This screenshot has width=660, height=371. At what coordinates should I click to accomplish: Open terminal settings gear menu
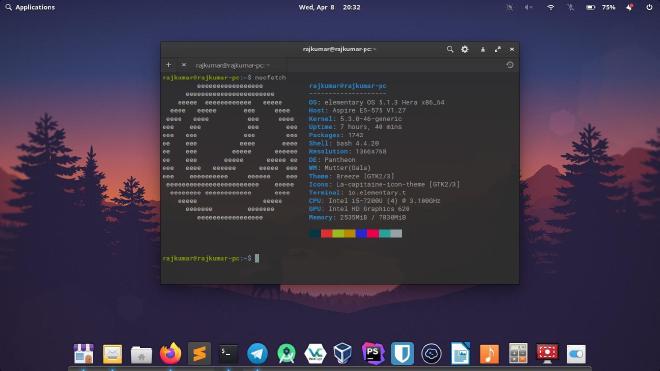[x=465, y=49]
